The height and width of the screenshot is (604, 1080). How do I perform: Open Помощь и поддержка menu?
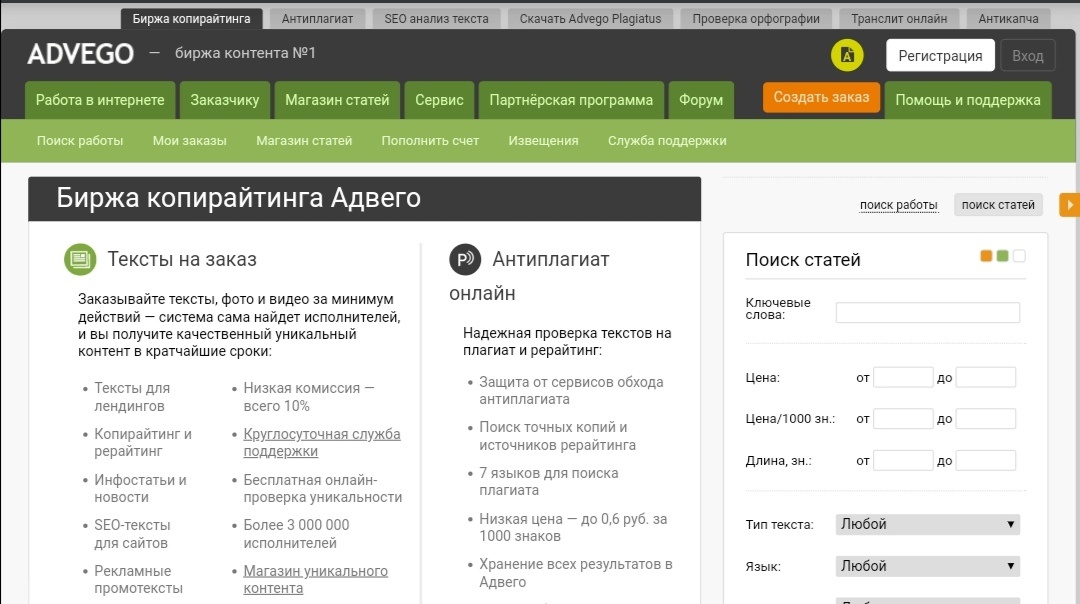[968, 100]
